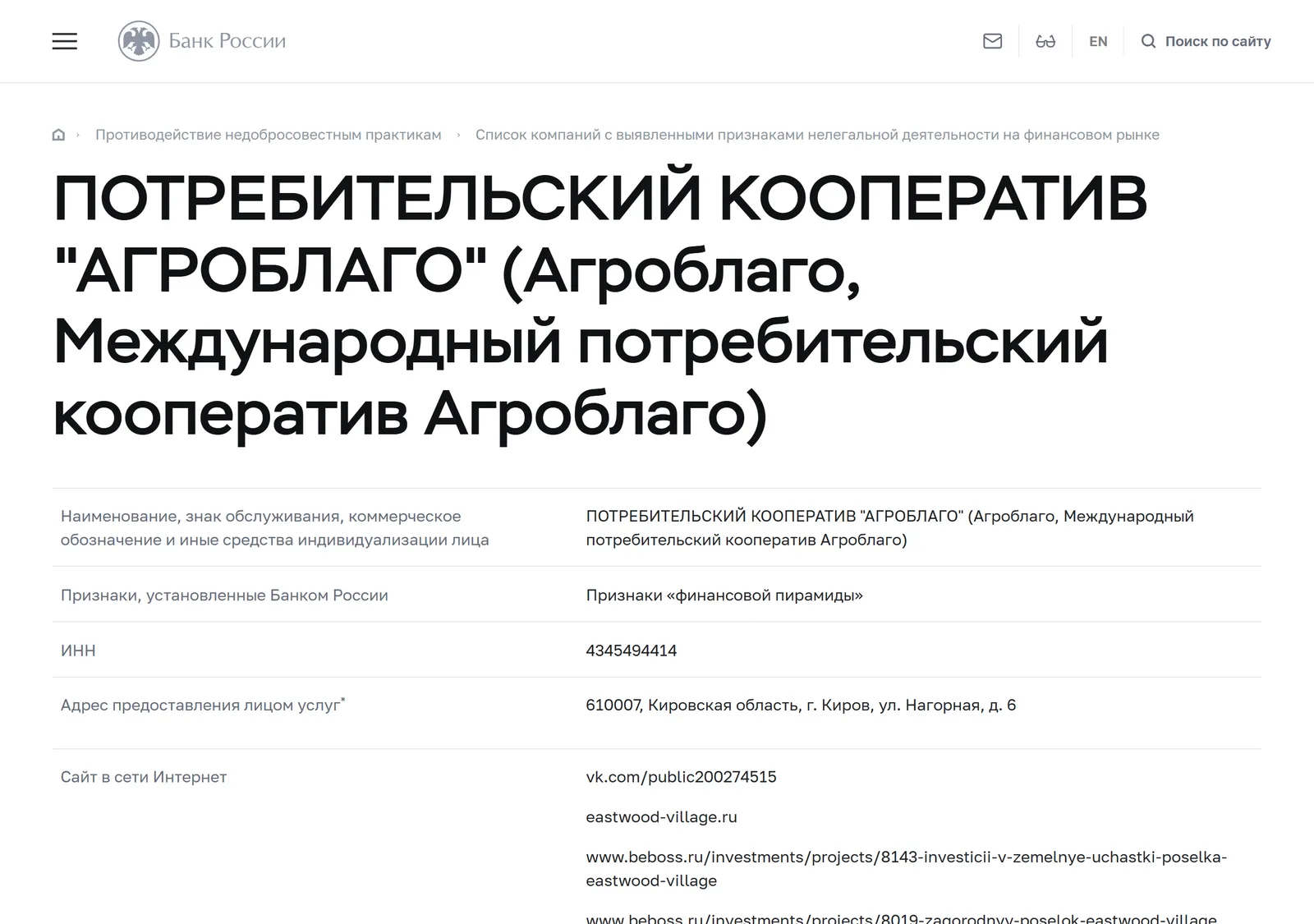Image resolution: width=1314 pixels, height=924 pixels.
Task: Select the name value in the first table row
Action: (x=889, y=528)
